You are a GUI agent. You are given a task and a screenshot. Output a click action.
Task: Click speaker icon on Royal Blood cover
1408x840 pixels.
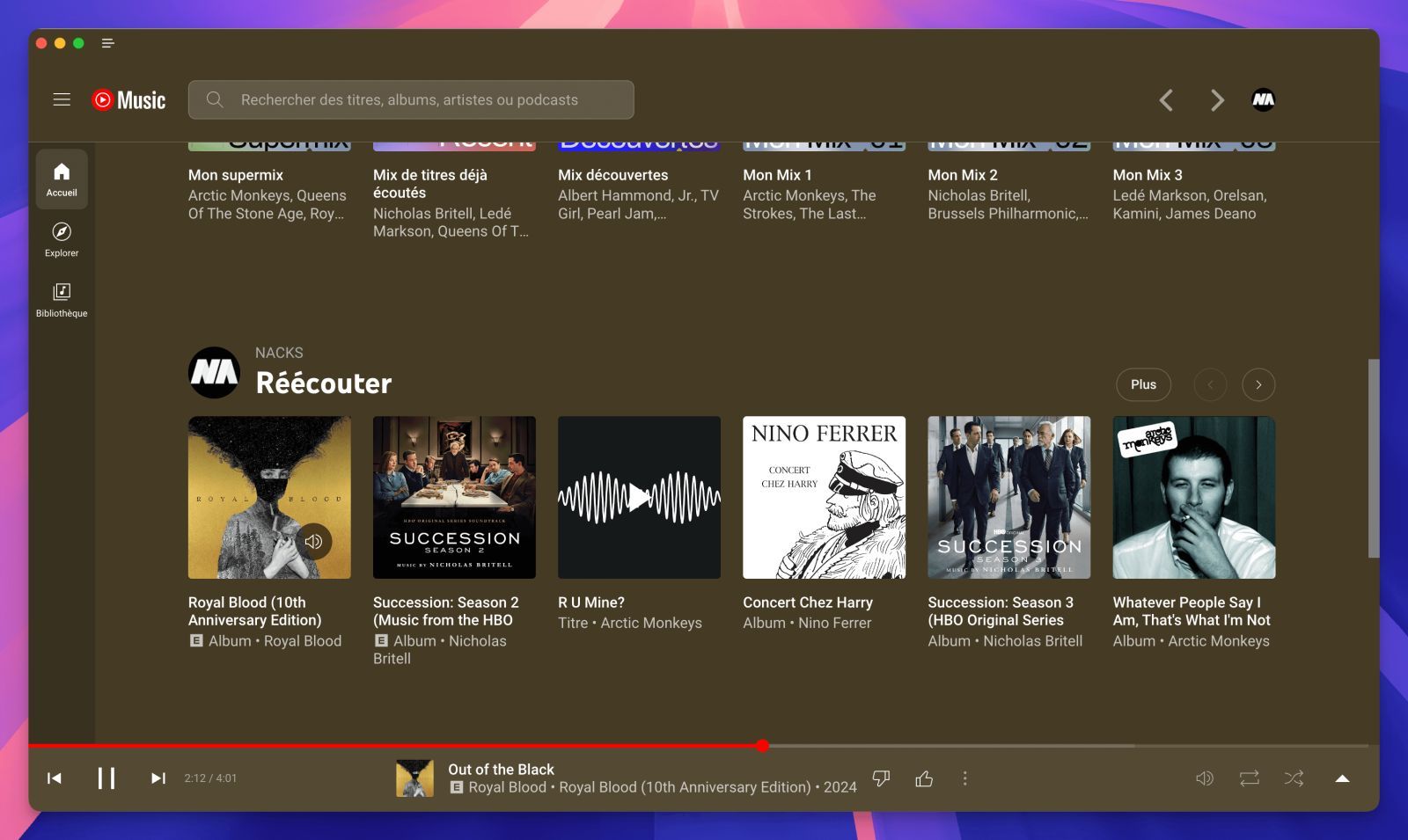point(313,541)
